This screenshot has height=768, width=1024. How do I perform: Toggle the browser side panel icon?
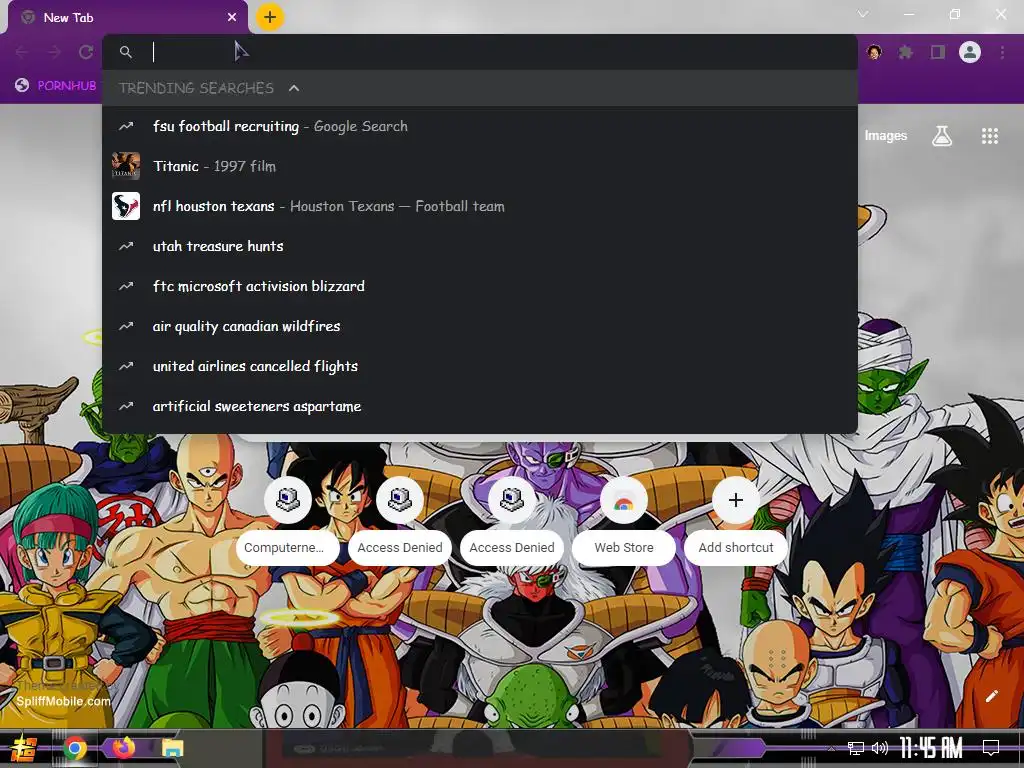coord(938,52)
